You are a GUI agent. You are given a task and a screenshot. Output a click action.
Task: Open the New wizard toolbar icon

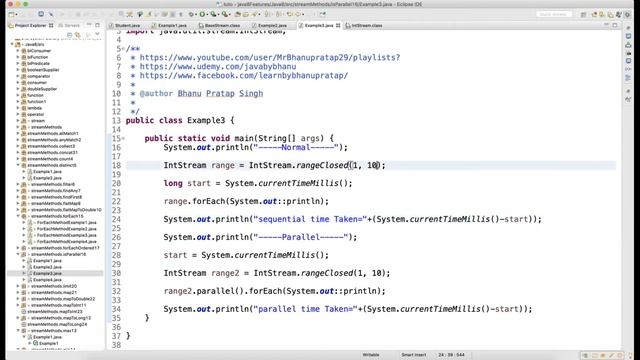tap(12, 14)
